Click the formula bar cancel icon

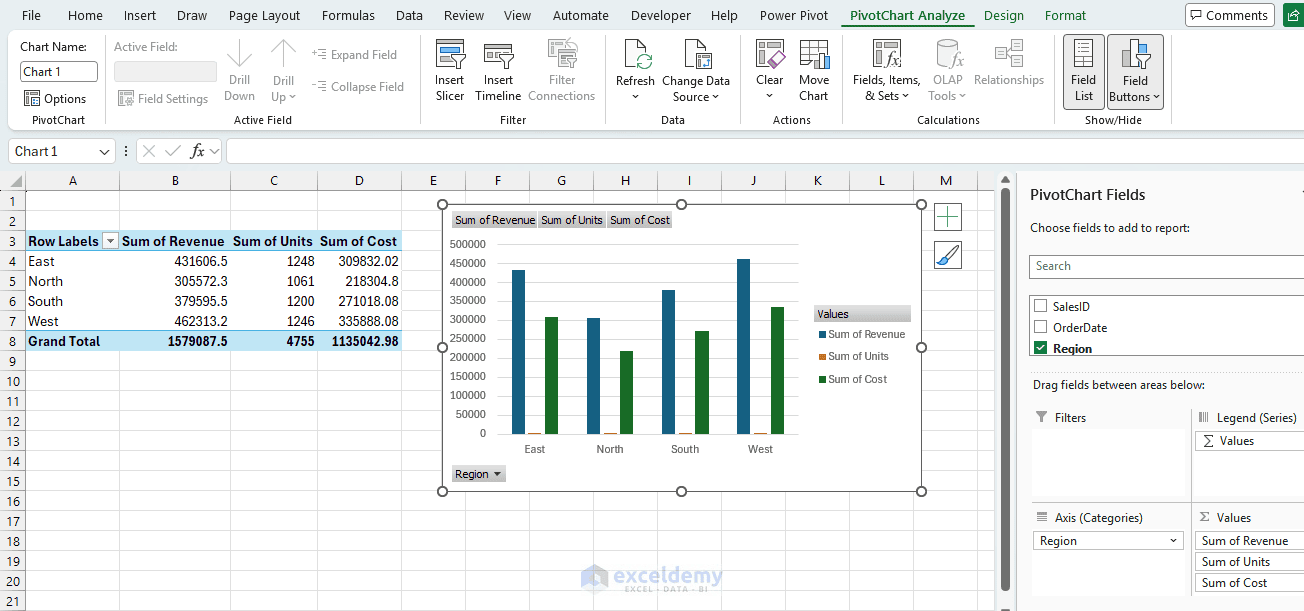149,151
